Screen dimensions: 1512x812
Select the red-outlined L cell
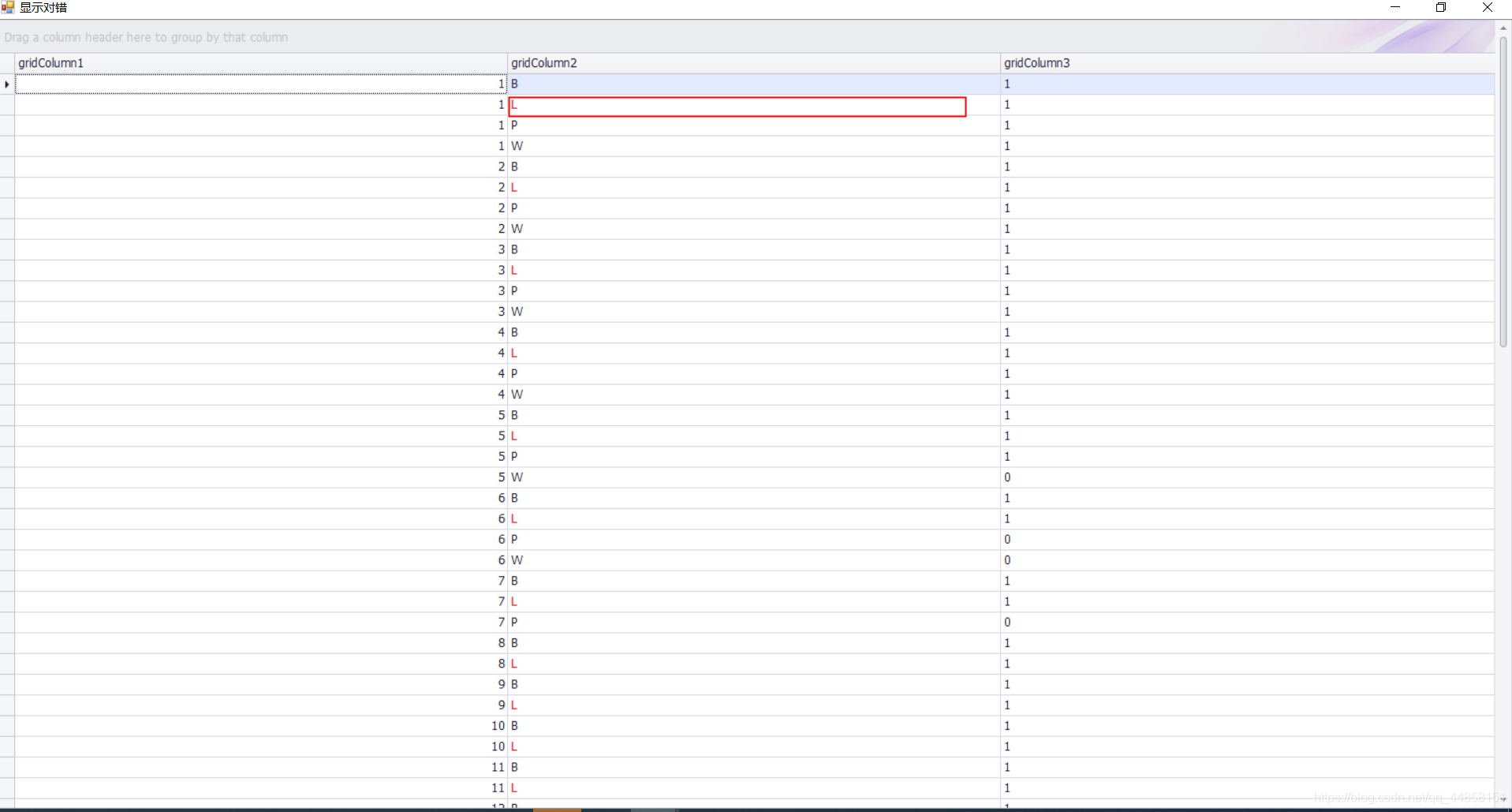tap(737, 107)
